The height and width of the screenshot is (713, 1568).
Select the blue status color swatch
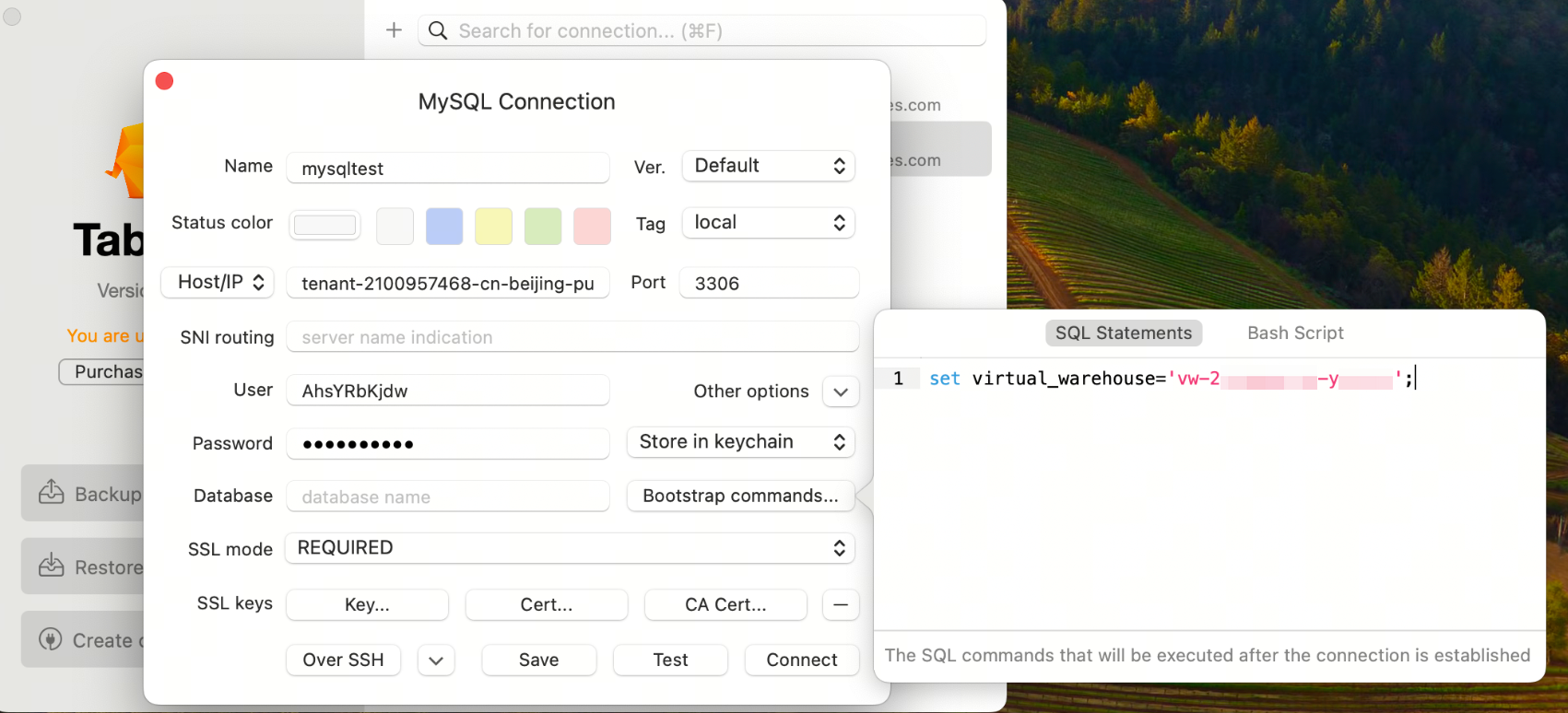[x=444, y=227]
